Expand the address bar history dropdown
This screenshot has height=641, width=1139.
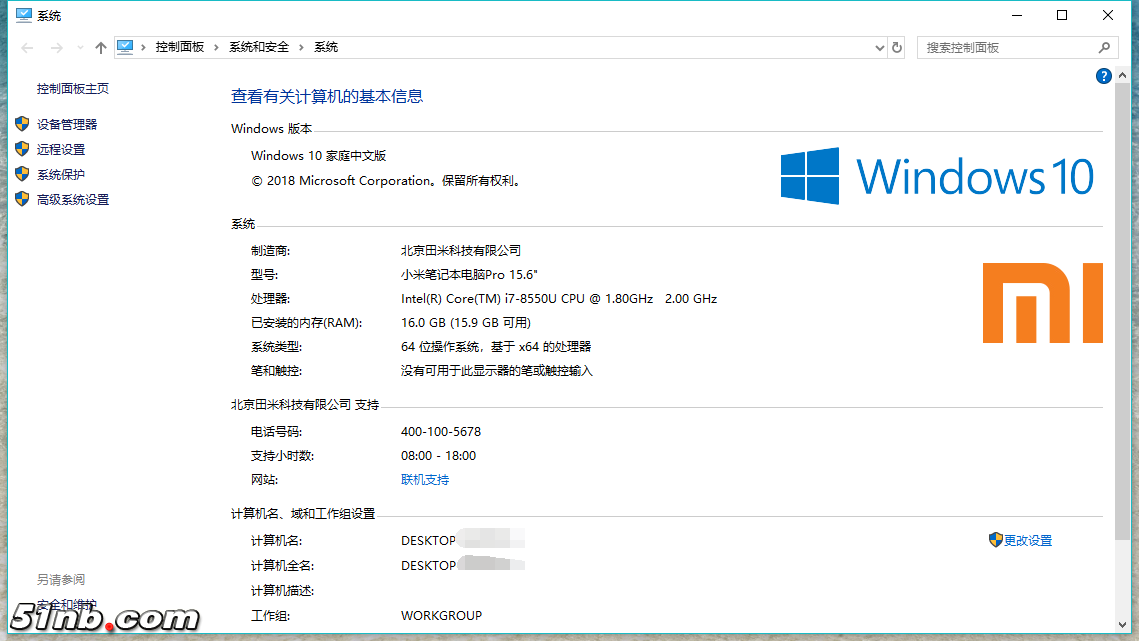pyautogui.click(x=879, y=47)
